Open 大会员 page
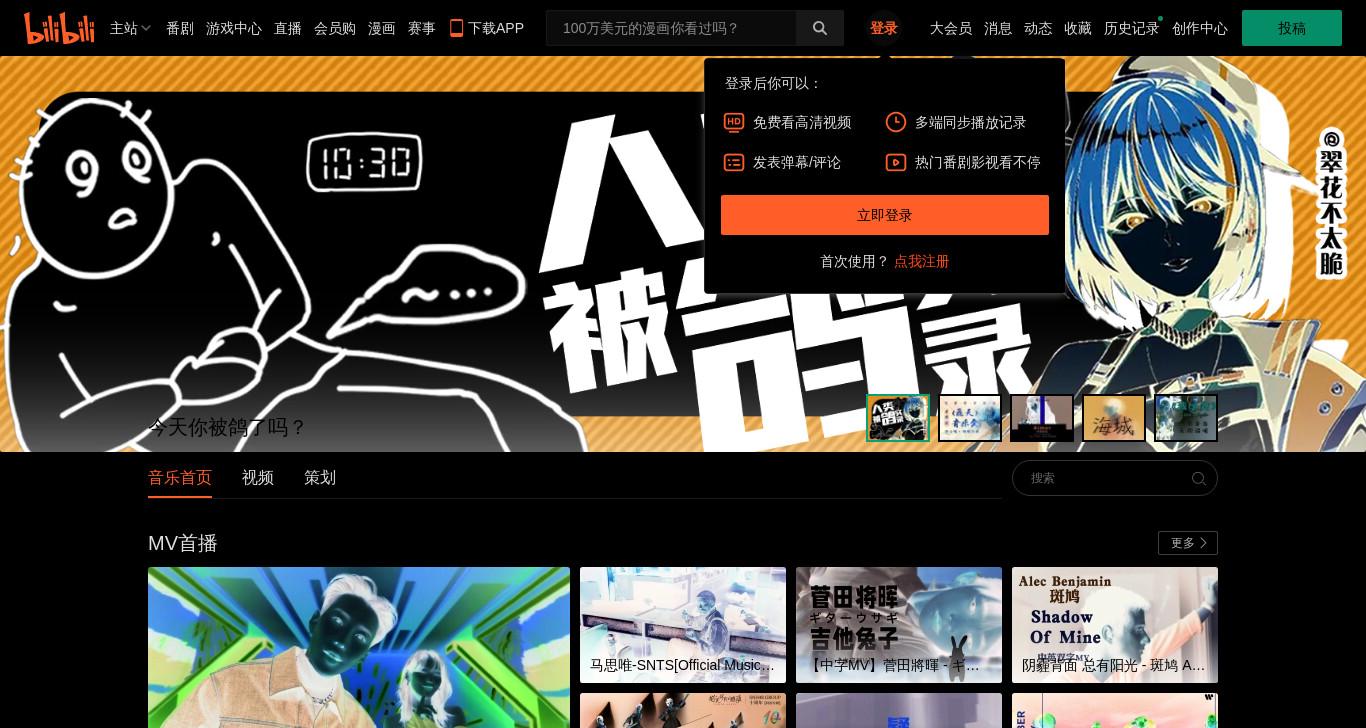The width and height of the screenshot is (1366, 728). tap(951, 28)
